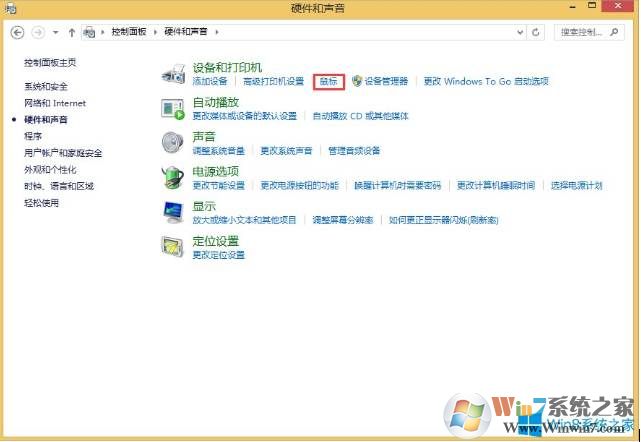641x442 pixels.
Task: Select 硬件和声音 in the sidebar
Action: pyautogui.click(x=46, y=119)
